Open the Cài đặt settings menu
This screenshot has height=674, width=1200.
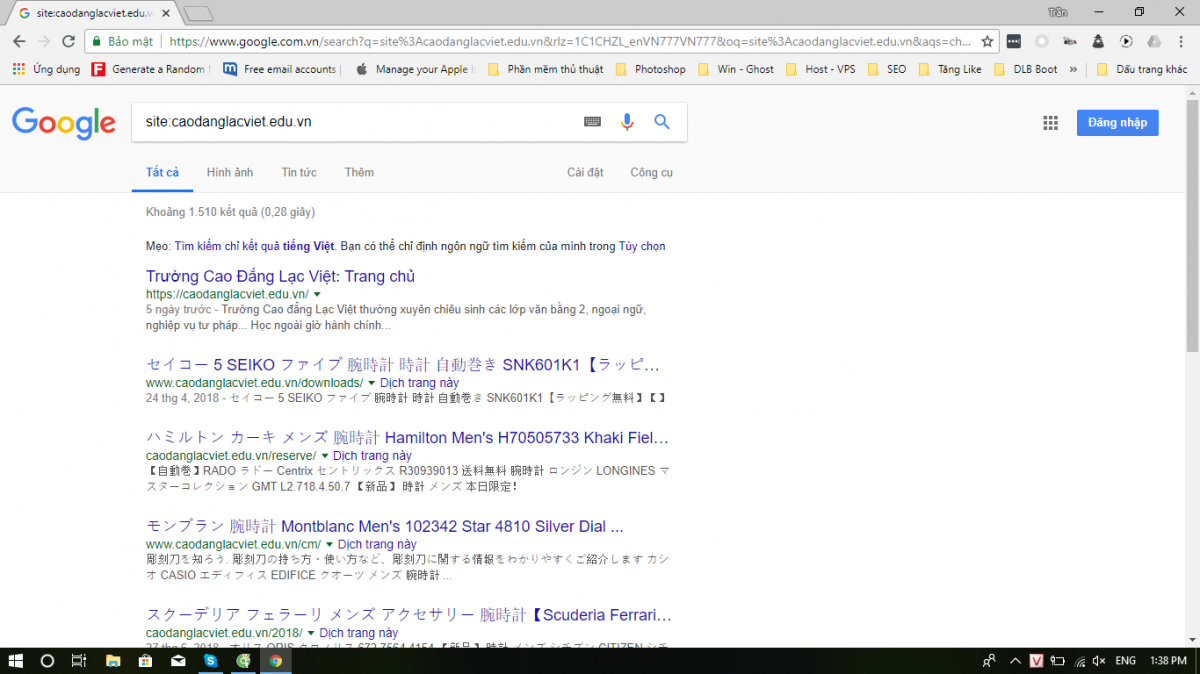pyautogui.click(x=585, y=172)
